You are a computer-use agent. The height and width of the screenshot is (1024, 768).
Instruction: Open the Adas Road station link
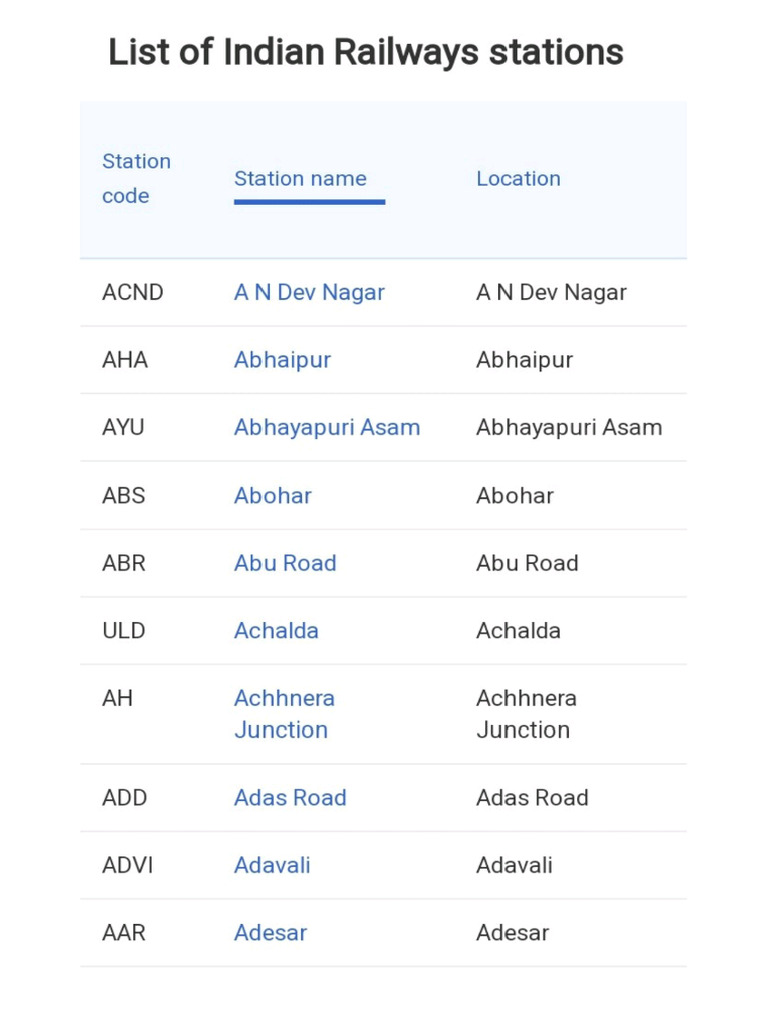tap(290, 798)
